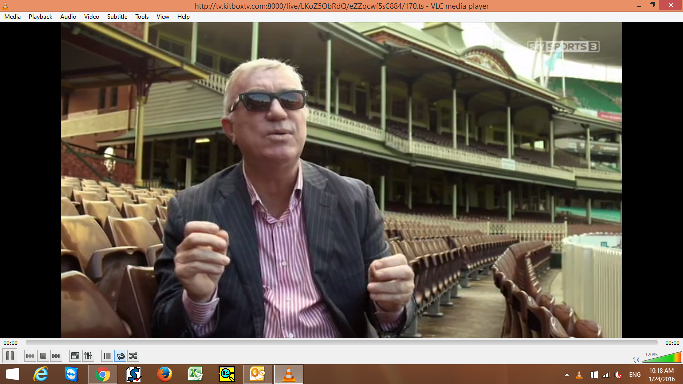
Task: Open the Playback menu
Action: click(x=40, y=17)
